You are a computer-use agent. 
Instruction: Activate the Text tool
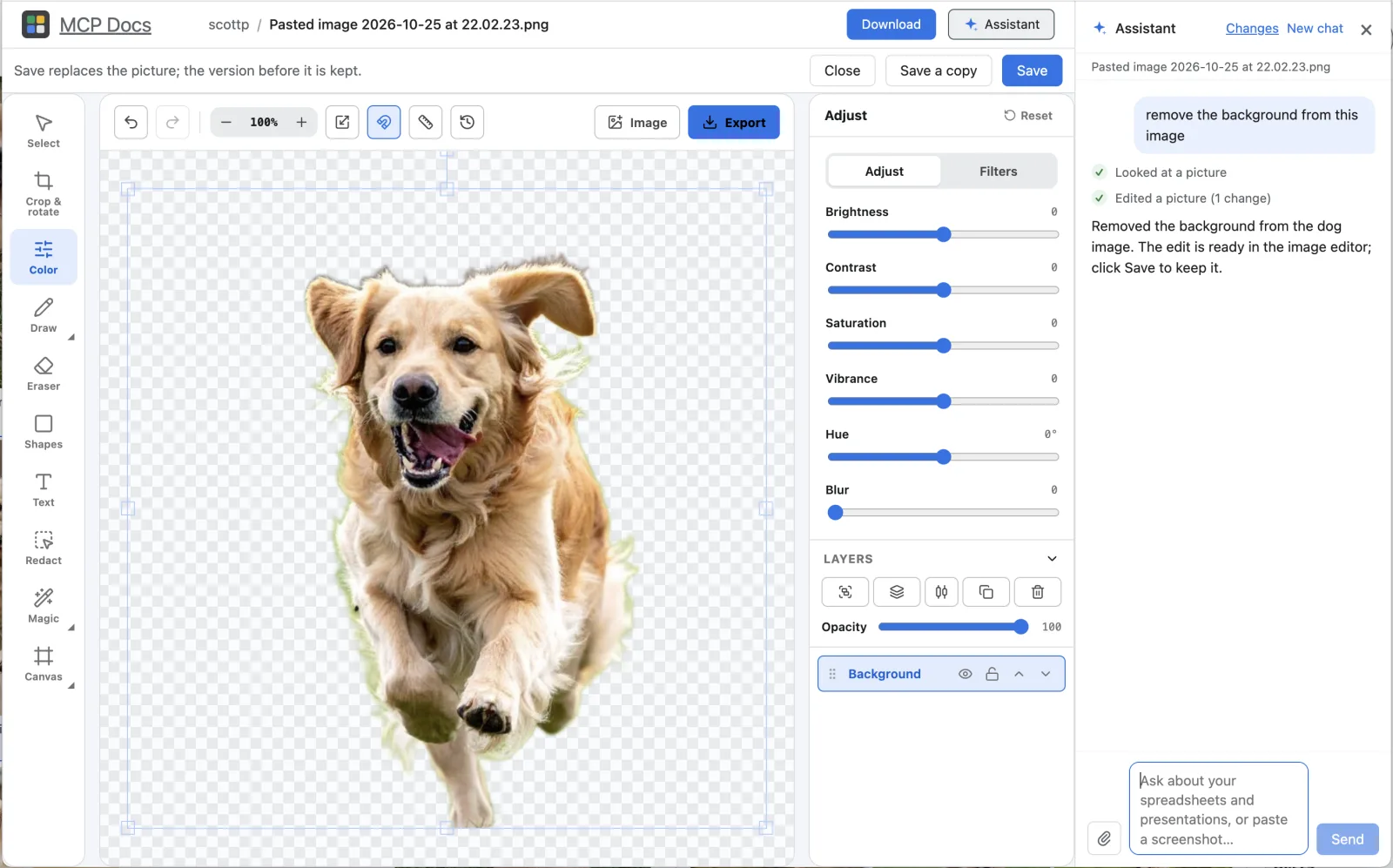pos(44,489)
